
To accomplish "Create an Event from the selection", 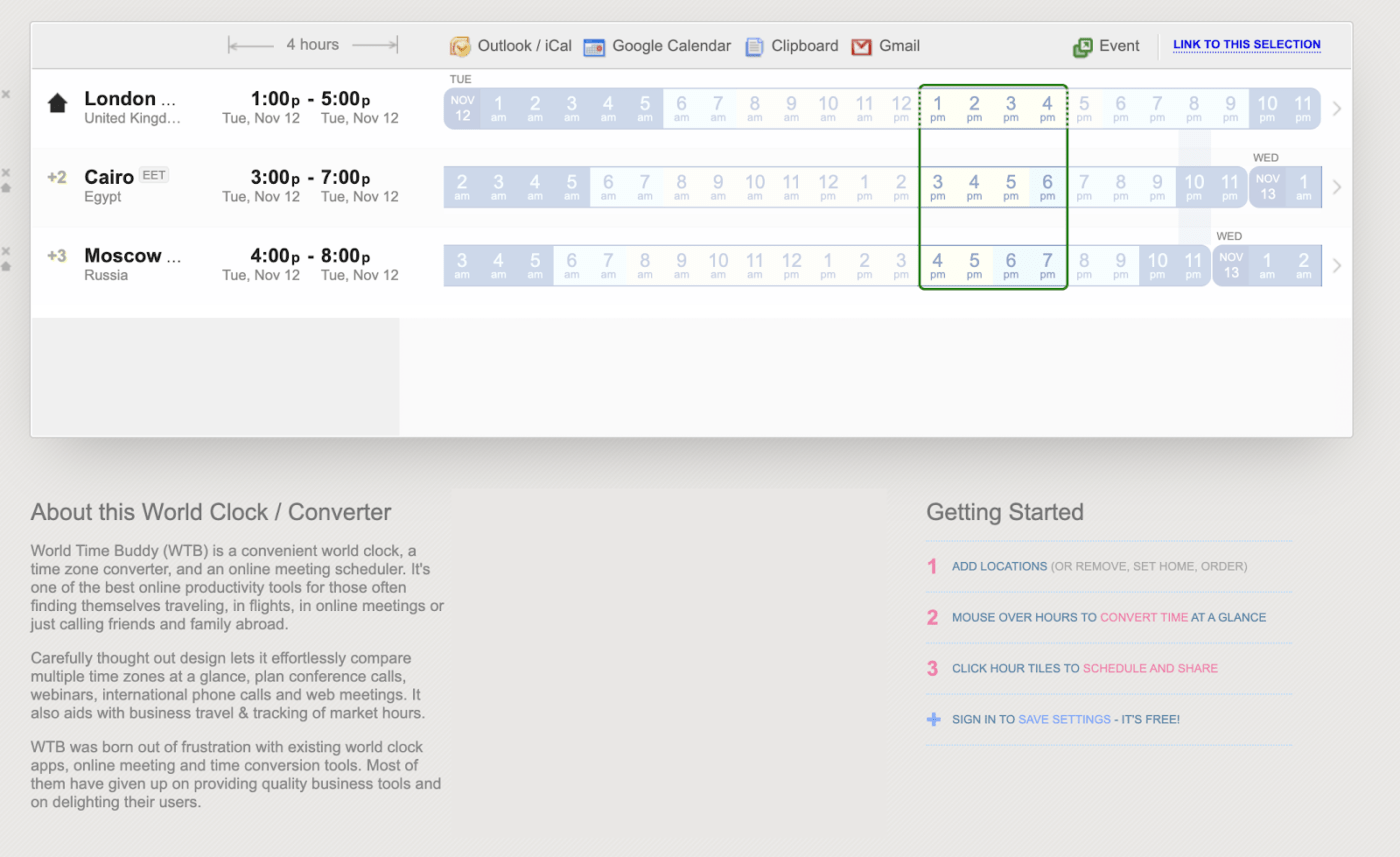I will point(1106,46).
